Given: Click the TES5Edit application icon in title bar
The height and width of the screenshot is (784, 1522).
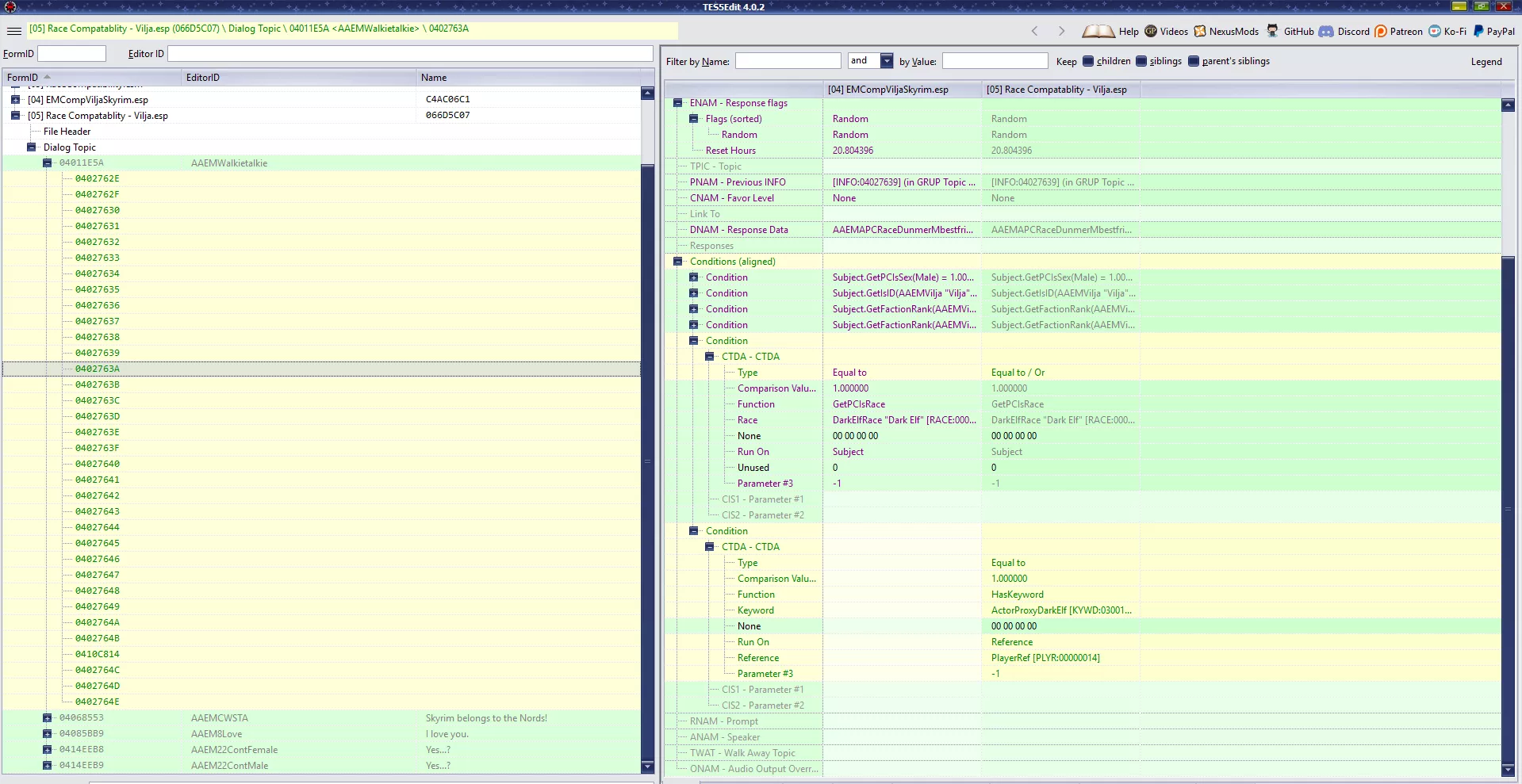Looking at the screenshot, I should [x=10, y=7].
